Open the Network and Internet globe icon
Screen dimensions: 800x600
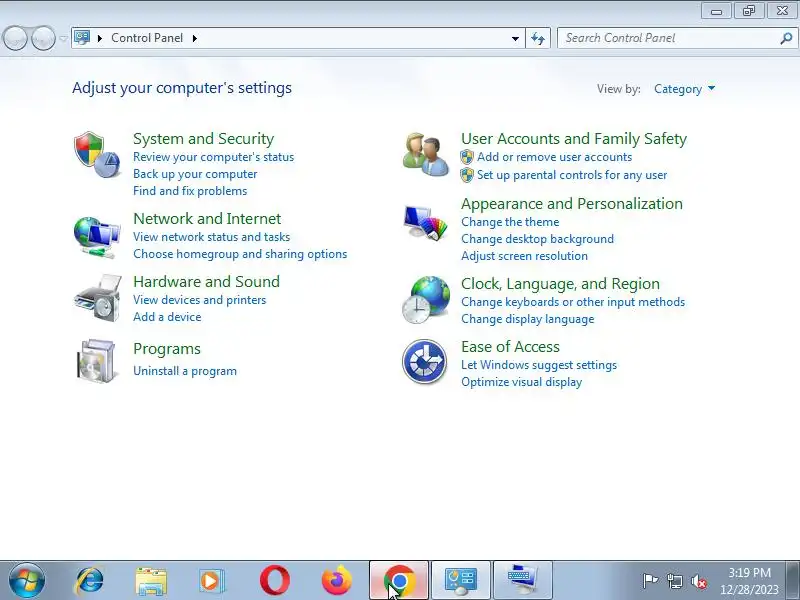(97, 238)
